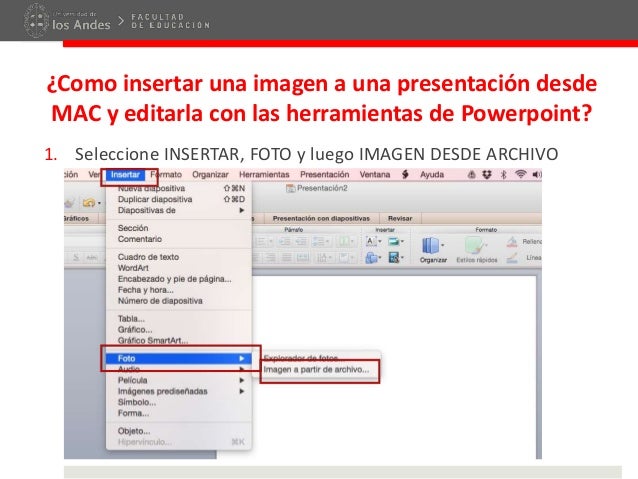The width and height of the screenshot is (638, 479).
Task: Choose Cuadro de texto menu entry
Action: pos(179,257)
